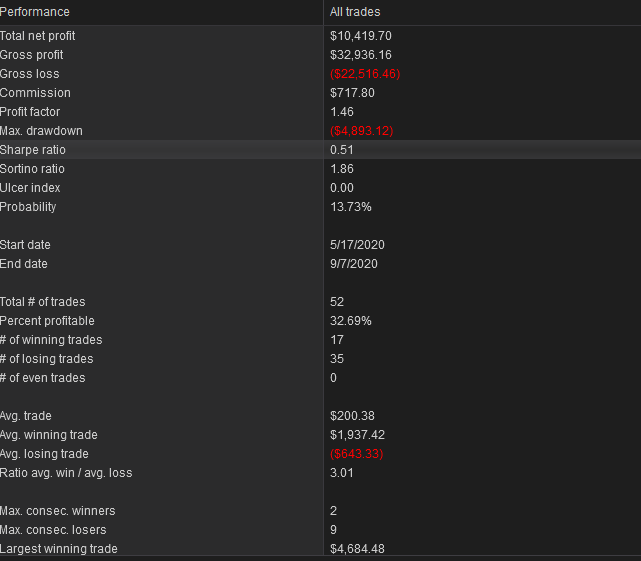Select the Percent profitable row
Screen dimensions: 641x561
click(x=320, y=321)
